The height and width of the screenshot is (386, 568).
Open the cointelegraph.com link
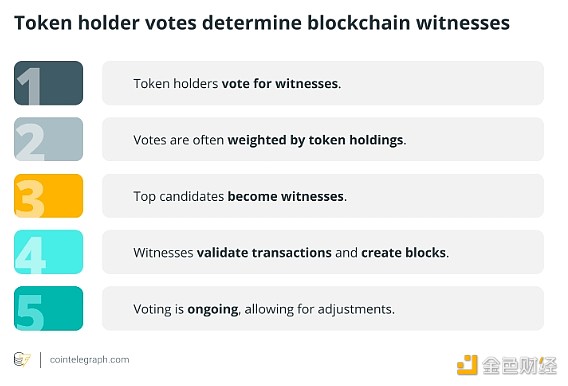(x=89, y=360)
